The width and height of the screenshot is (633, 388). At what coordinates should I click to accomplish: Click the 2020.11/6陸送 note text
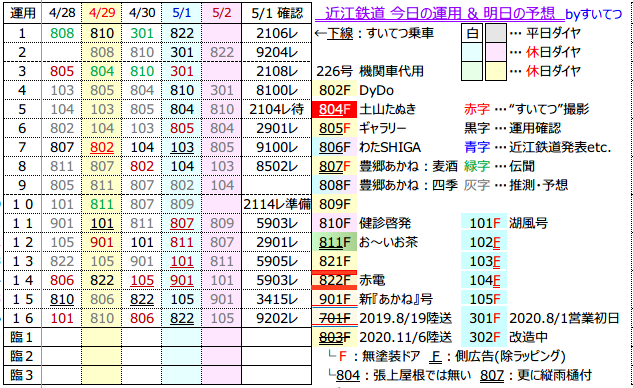tap(406, 337)
